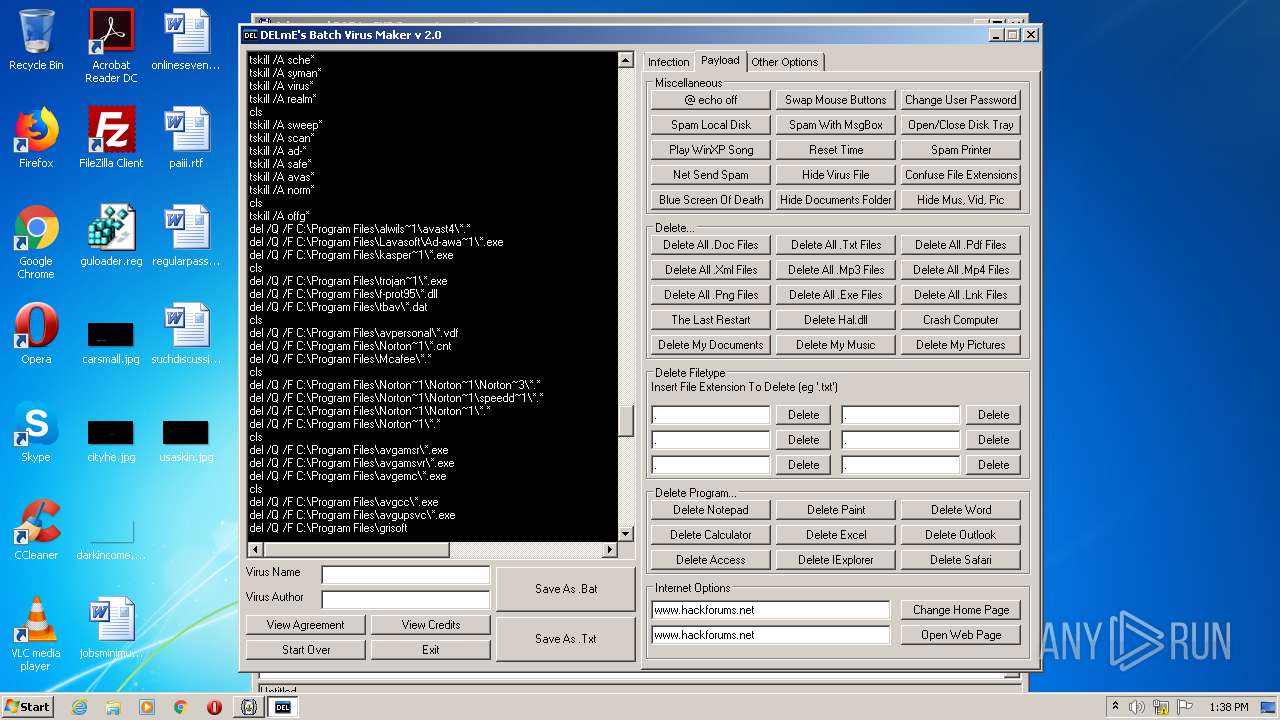Launch Firefox from the desktop

click(36, 138)
